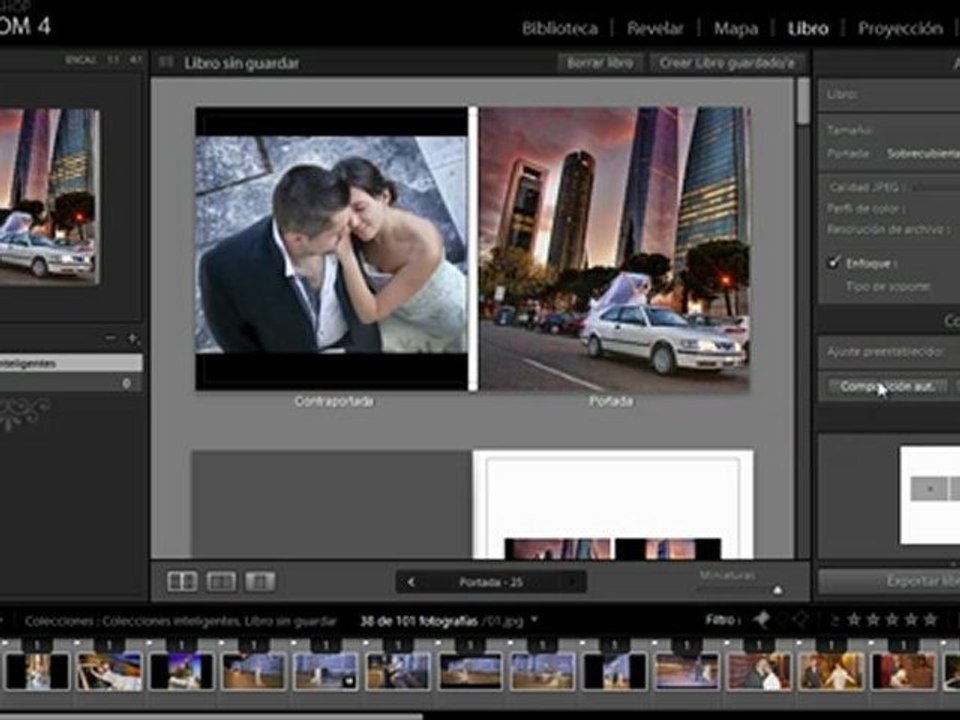Click the Borrar libro button

[599, 63]
